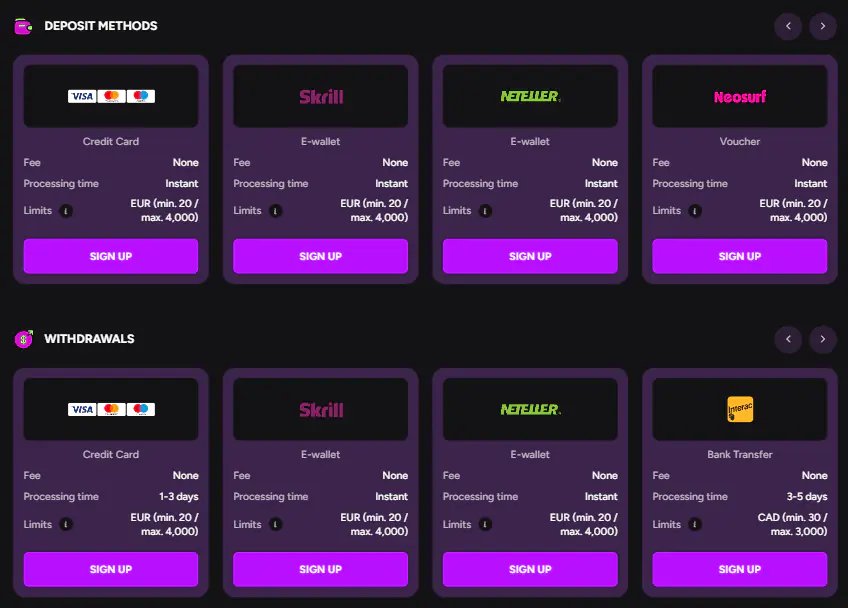Click Limits info icon on deposit Skrill card
The width and height of the screenshot is (848, 608).
coord(276,211)
